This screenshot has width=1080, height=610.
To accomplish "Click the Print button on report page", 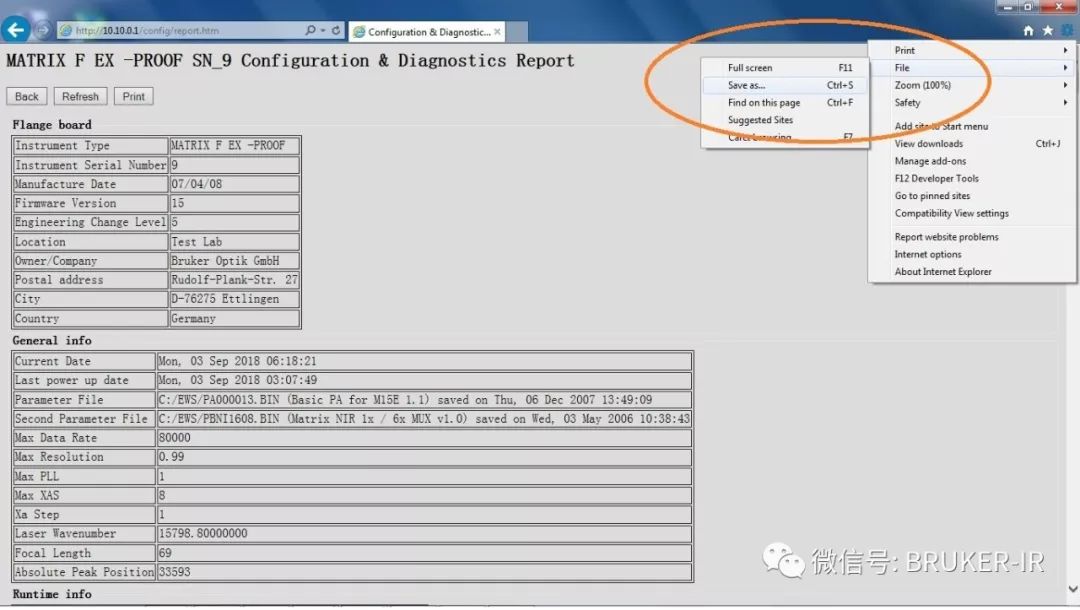I will (x=134, y=97).
